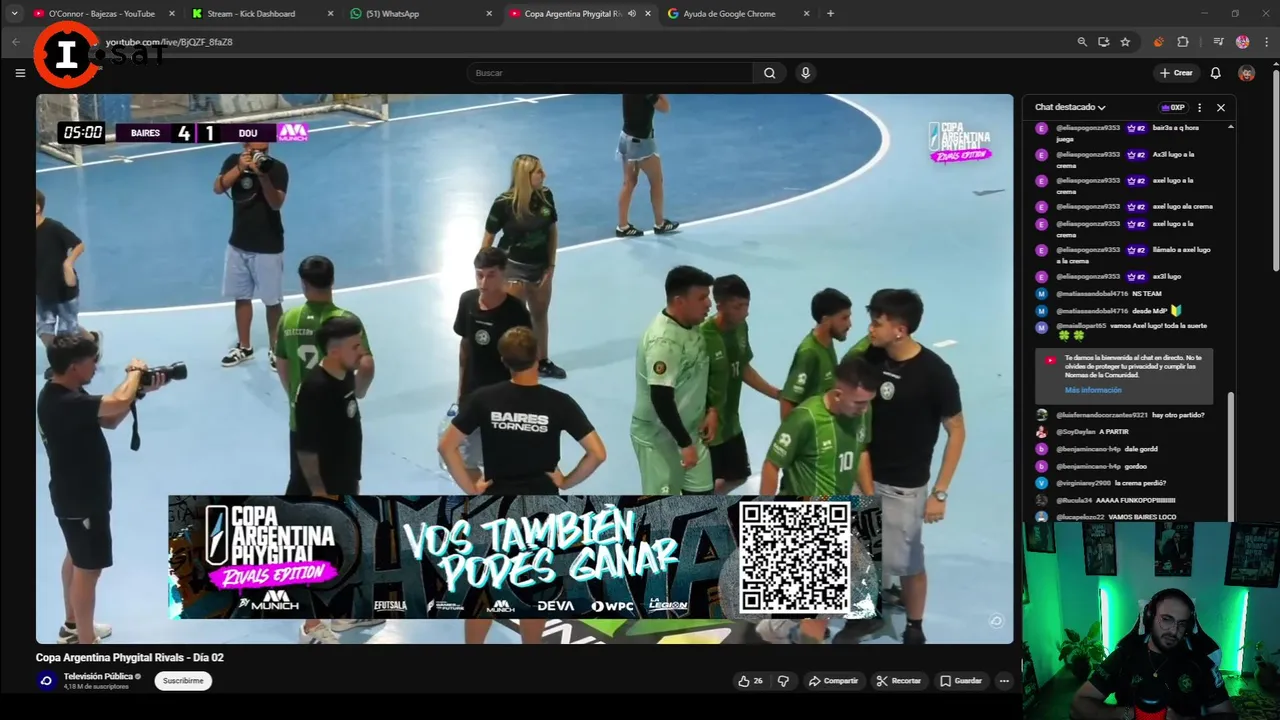Dislike the video with thumbs down
Image resolution: width=1280 pixels, height=720 pixels.
[783, 681]
